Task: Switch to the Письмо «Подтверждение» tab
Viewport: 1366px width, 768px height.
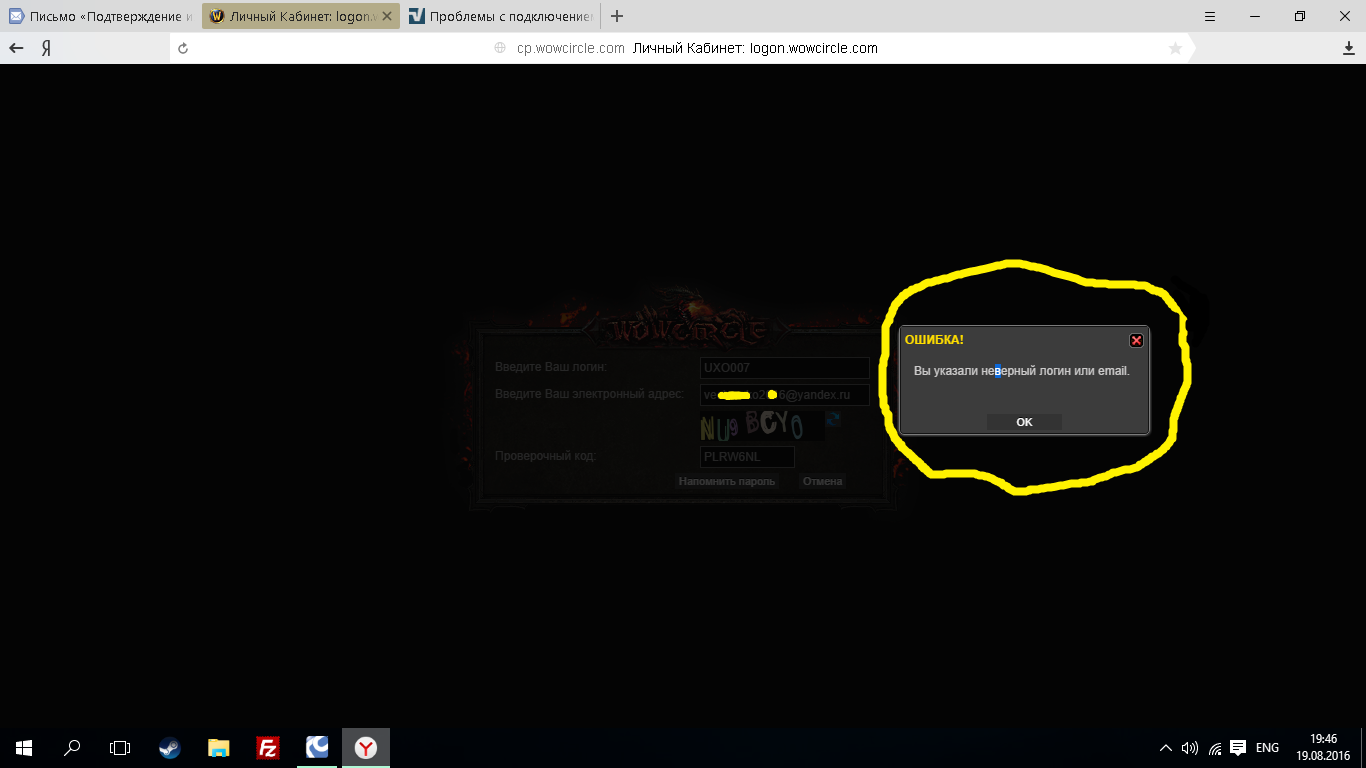Action: (100, 16)
